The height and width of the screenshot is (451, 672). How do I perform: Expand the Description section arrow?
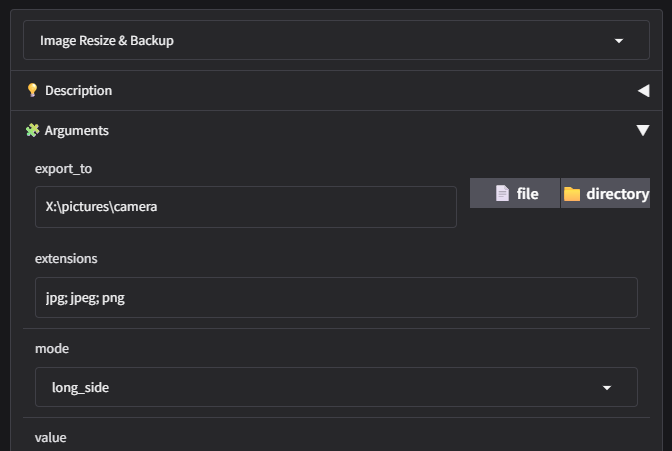(x=643, y=90)
